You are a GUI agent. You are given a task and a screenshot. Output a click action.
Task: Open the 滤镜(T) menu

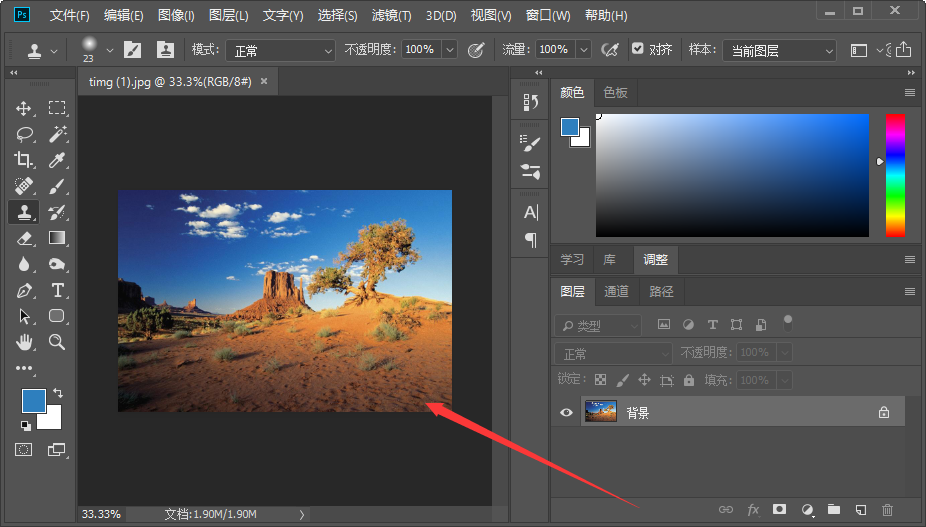[x=392, y=16]
